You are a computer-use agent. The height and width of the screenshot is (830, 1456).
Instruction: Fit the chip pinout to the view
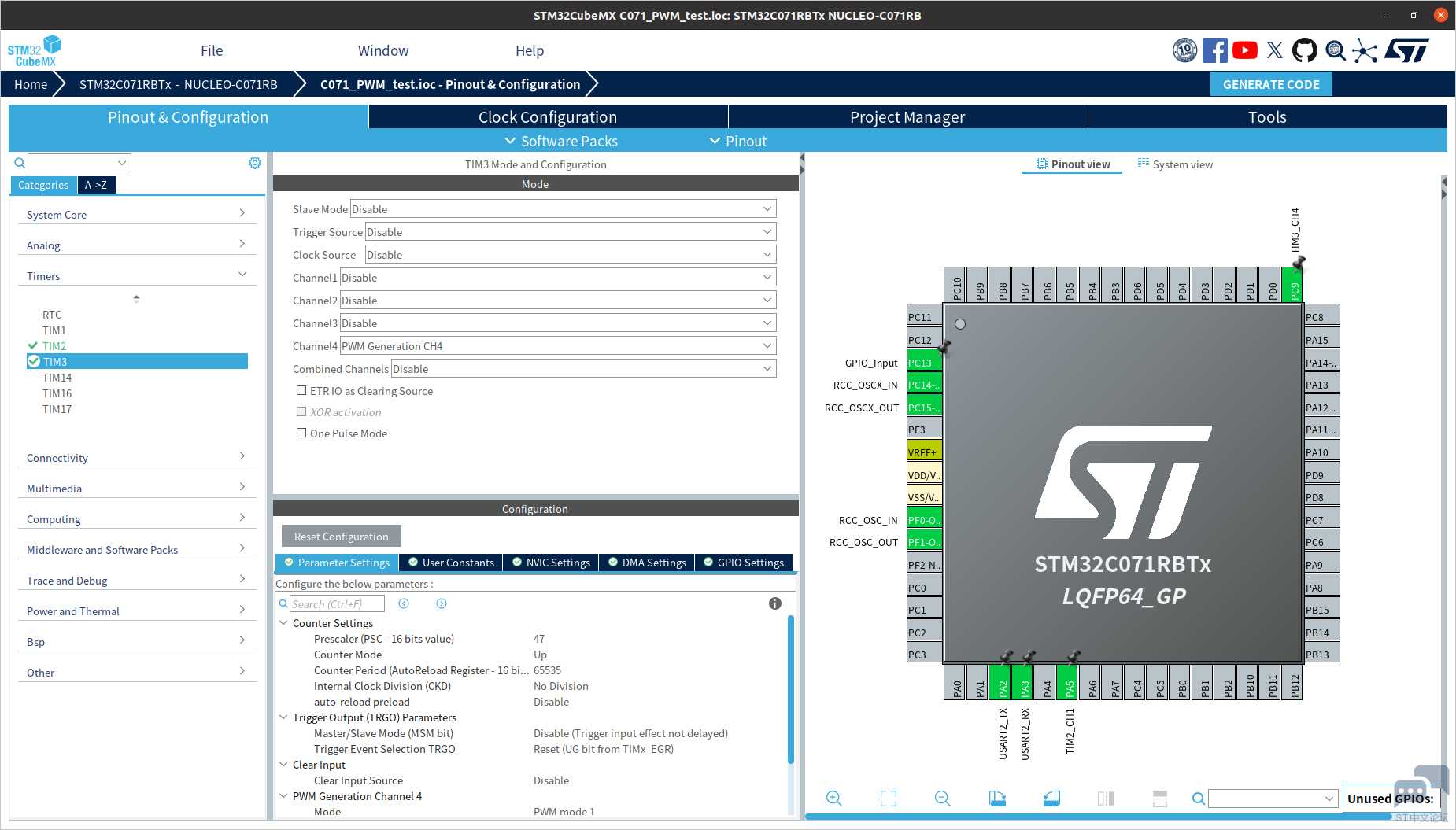click(889, 799)
